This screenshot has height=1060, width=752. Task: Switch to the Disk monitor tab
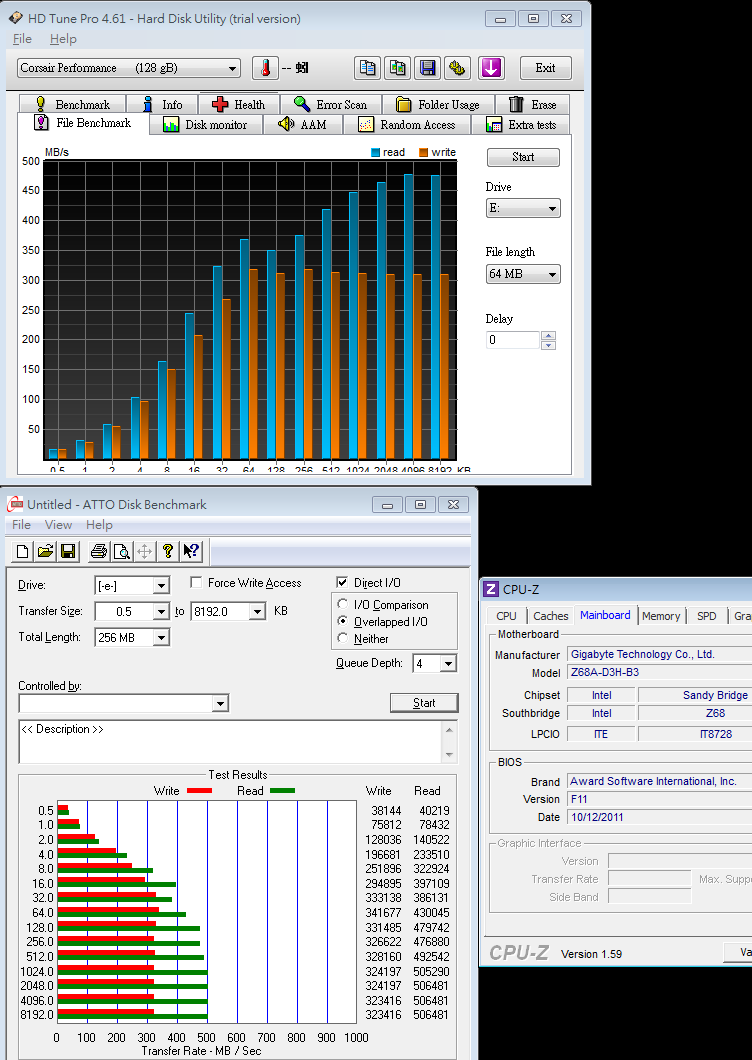click(x=206, y=124)
